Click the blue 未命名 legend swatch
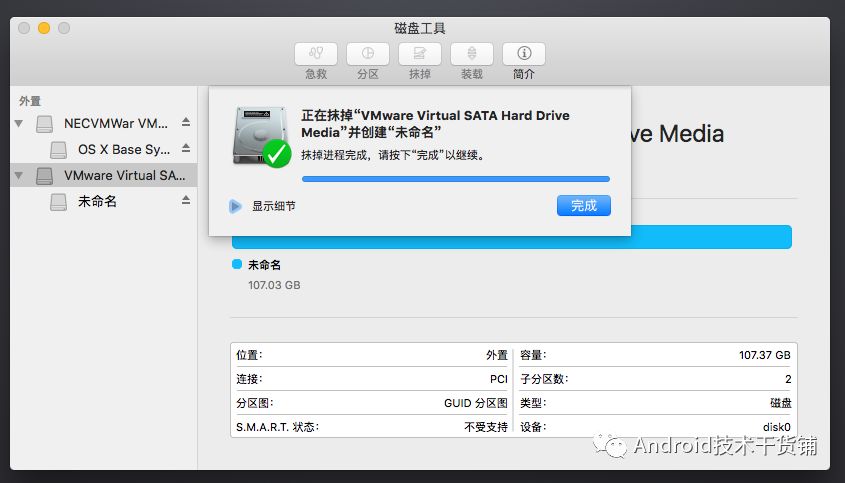 [237, 264]
